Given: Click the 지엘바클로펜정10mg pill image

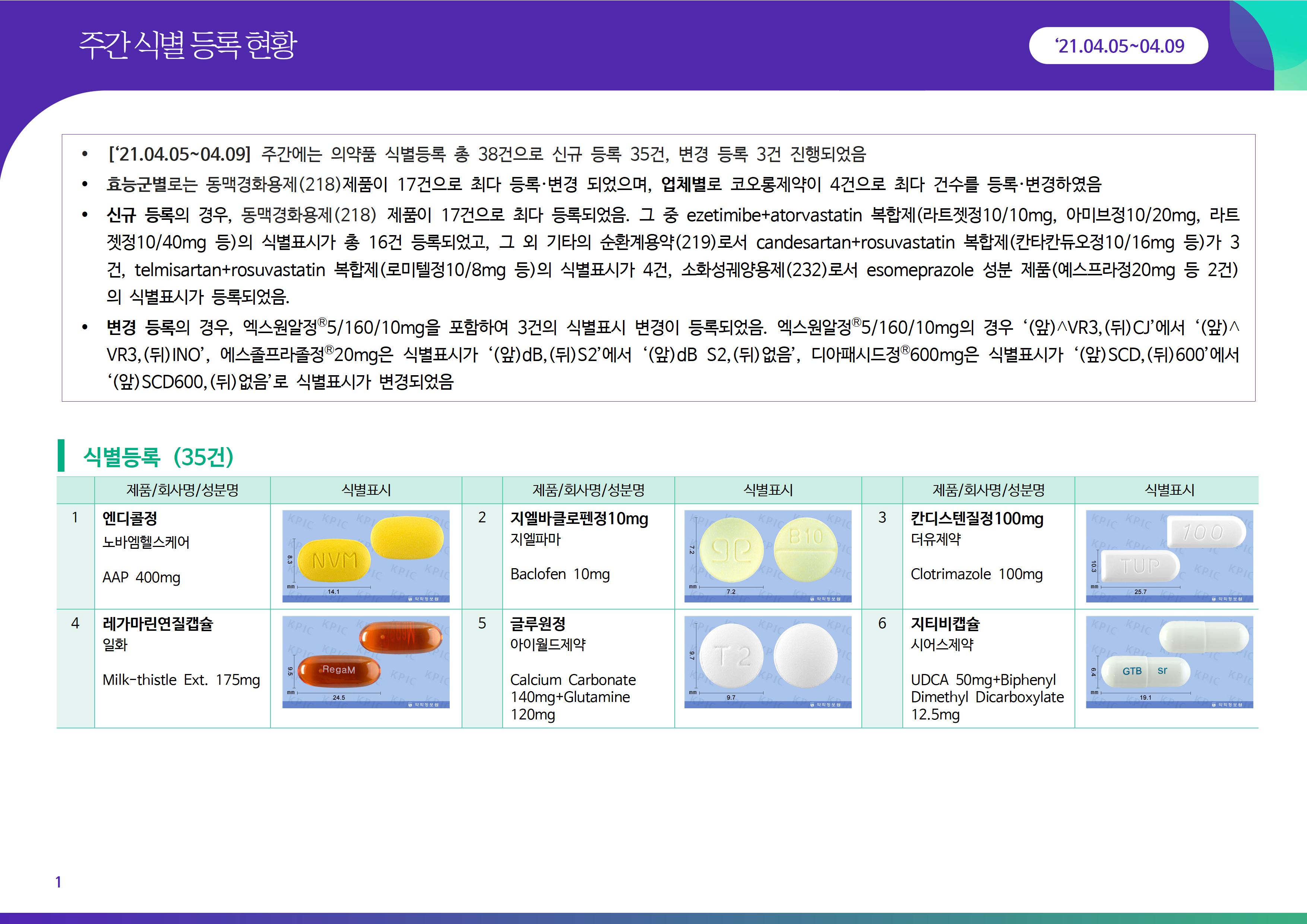Looking at the screenshot, I should point(768,556).
